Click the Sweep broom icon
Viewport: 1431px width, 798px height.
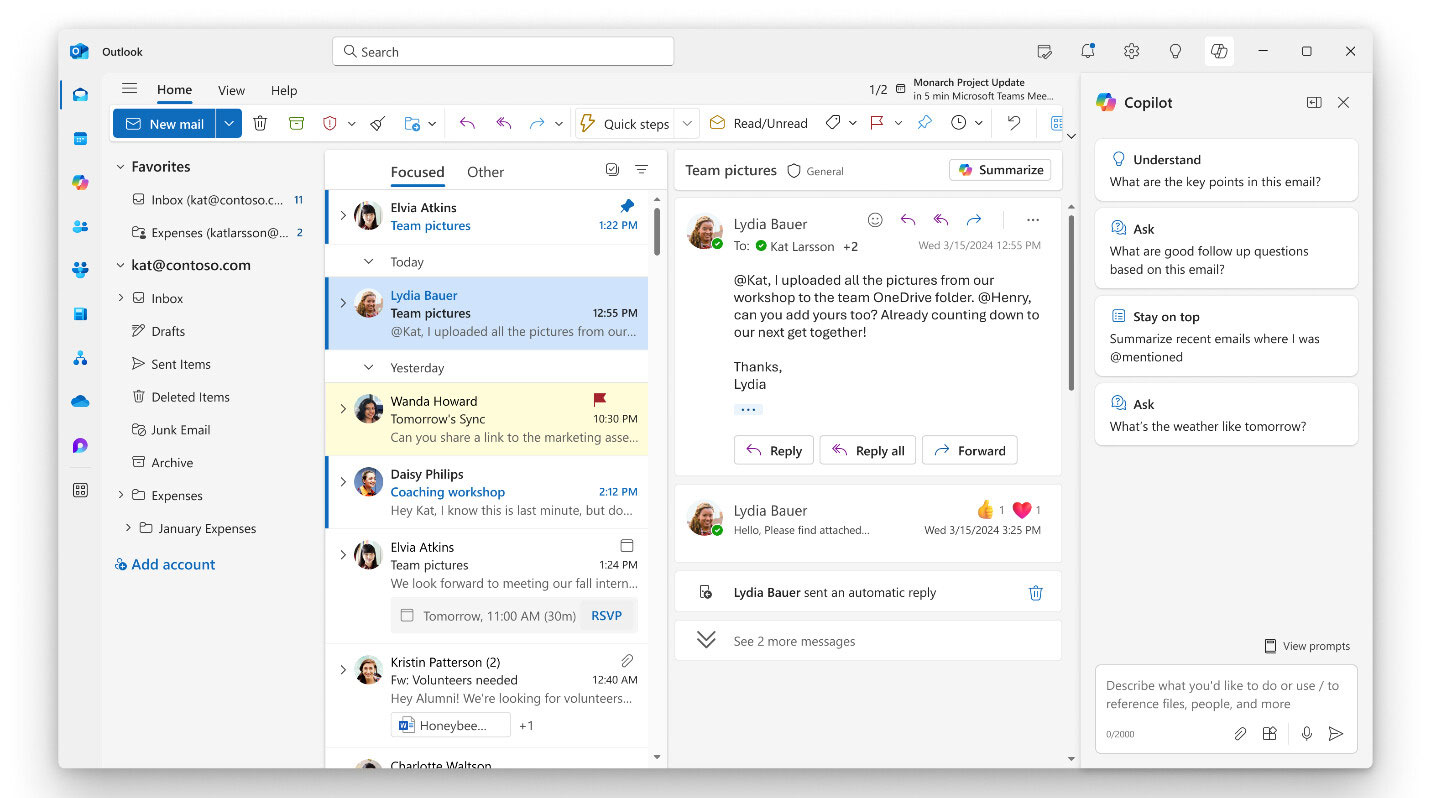[x=377, y=123]
